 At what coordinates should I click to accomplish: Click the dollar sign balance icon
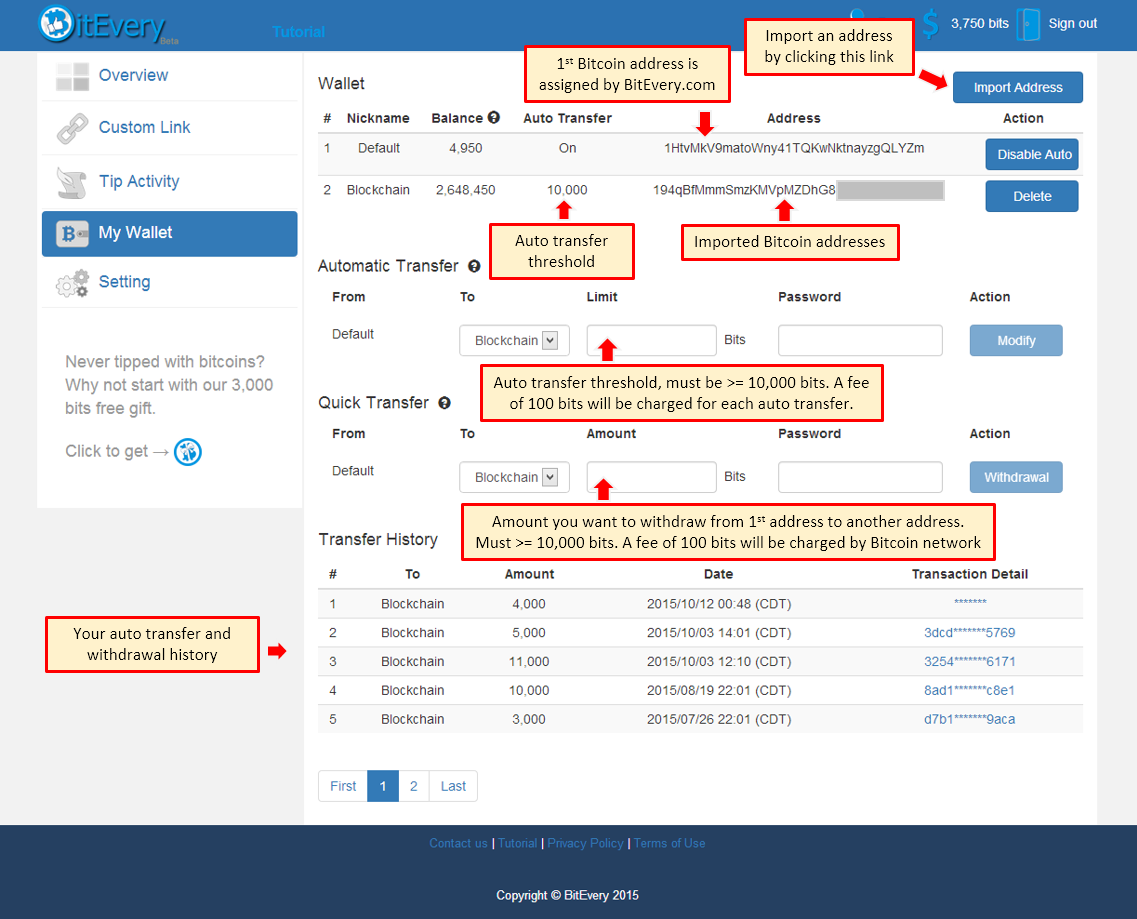coord(930,23)
